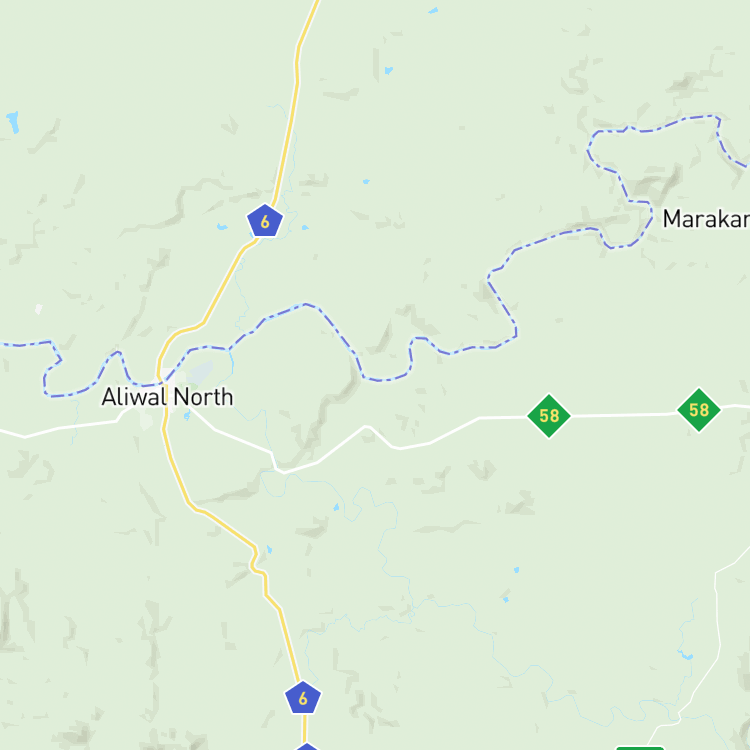
Task: Click the Aliwal North town label
Action: [167, 397]
